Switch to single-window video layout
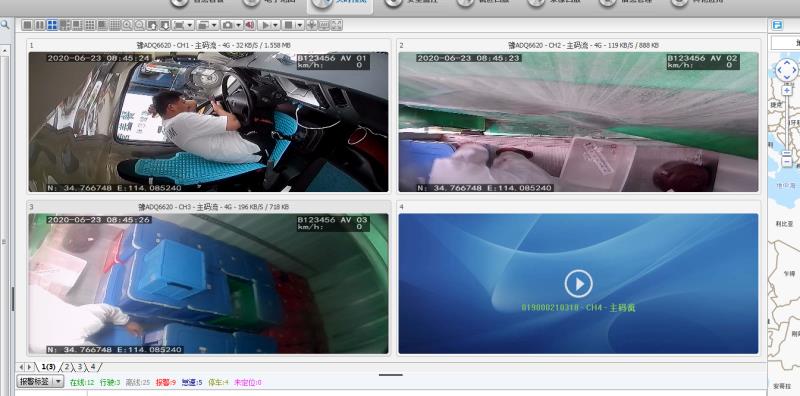The width and height of the screenshot is (800, 396). point(27,25)
